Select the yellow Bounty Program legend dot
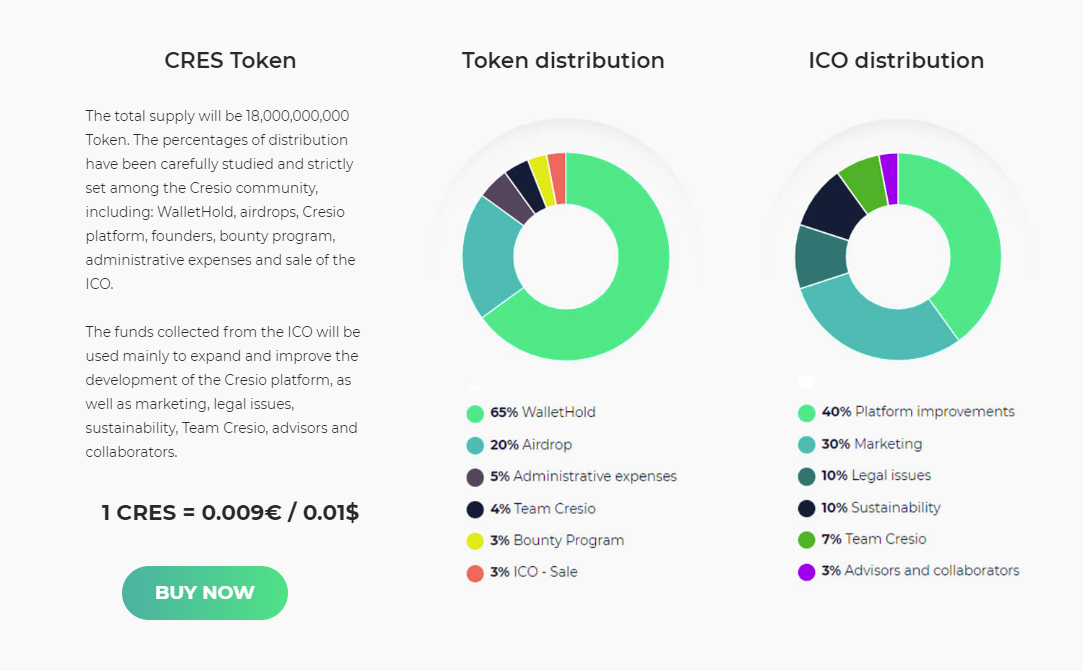Screen dimensions: 1083x671 pyautogui.click(x=475, y=541)
